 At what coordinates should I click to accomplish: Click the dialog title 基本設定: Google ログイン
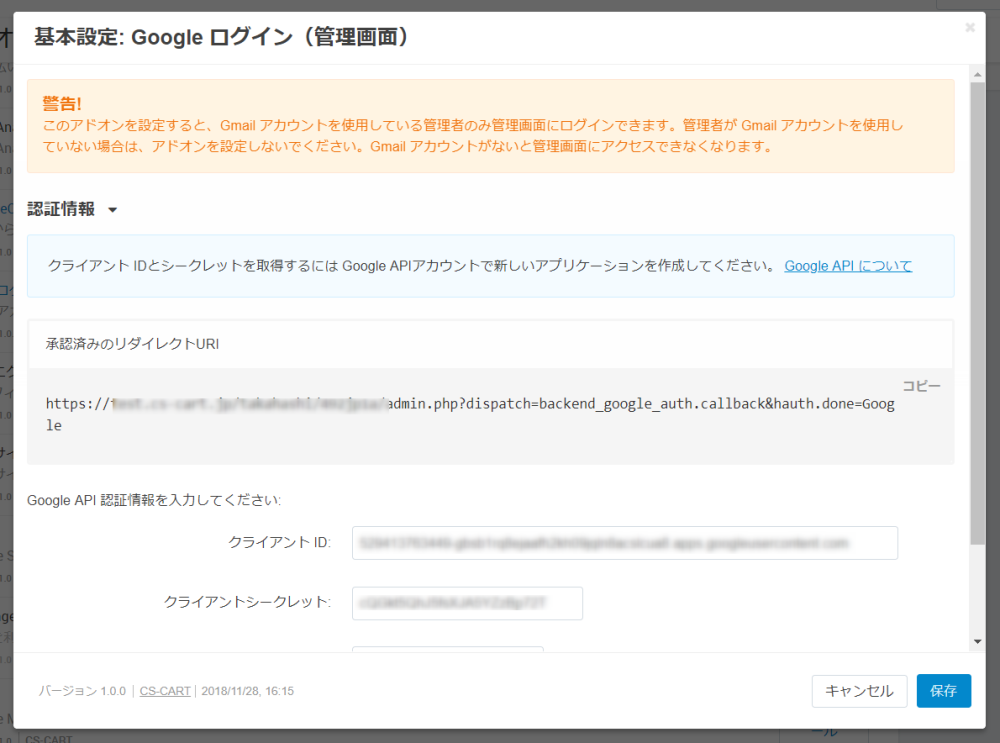click(x=221, y=38)
